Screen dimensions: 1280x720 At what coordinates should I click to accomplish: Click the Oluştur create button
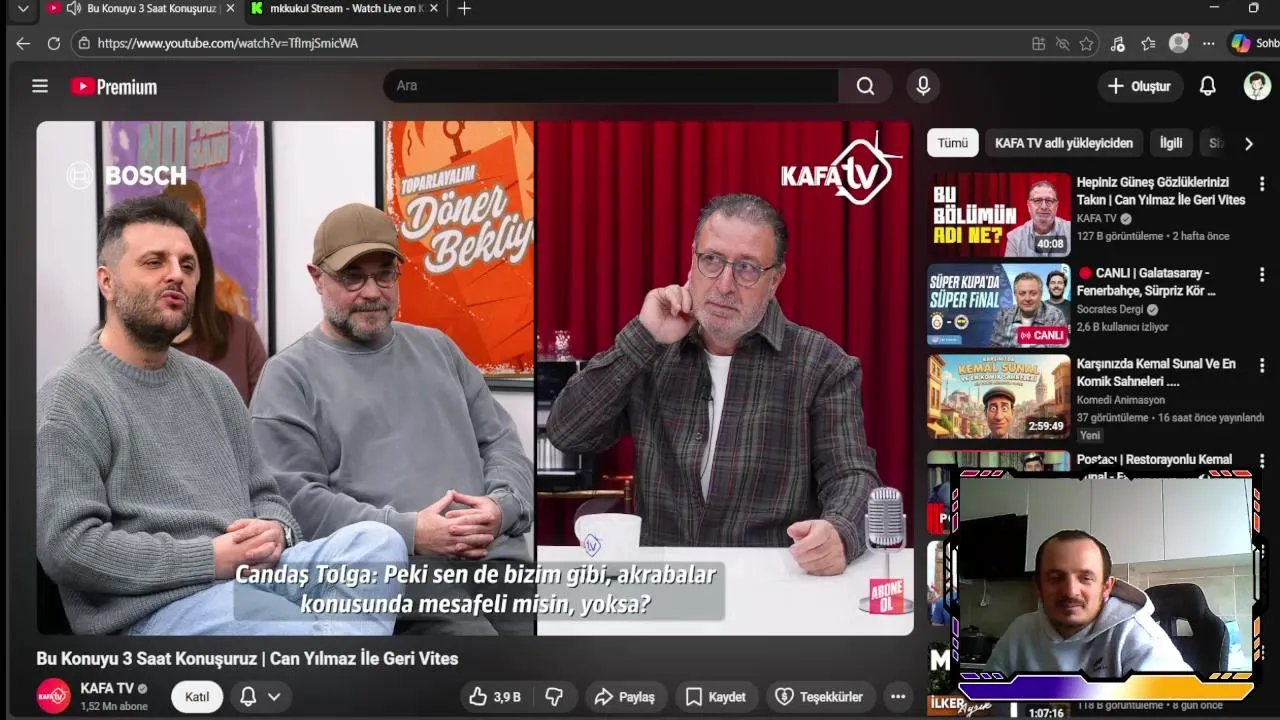(x=1140, y=86)
